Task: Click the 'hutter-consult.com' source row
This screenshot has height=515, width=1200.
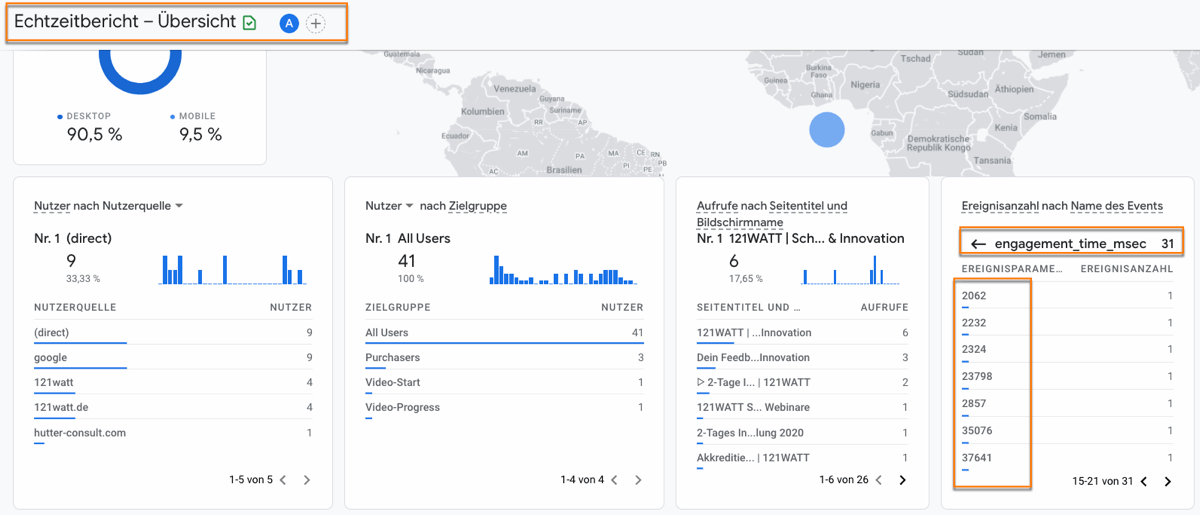Action: (79, 433)
